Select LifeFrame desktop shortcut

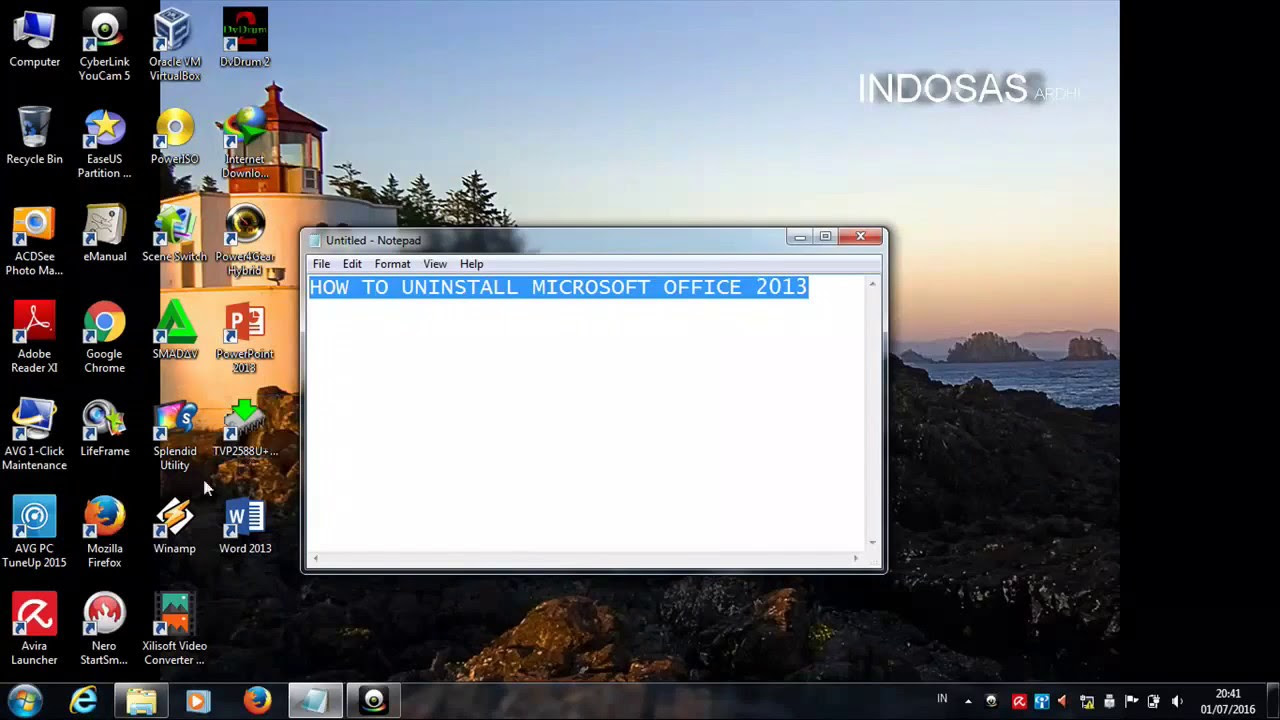(x=104, y=428)
